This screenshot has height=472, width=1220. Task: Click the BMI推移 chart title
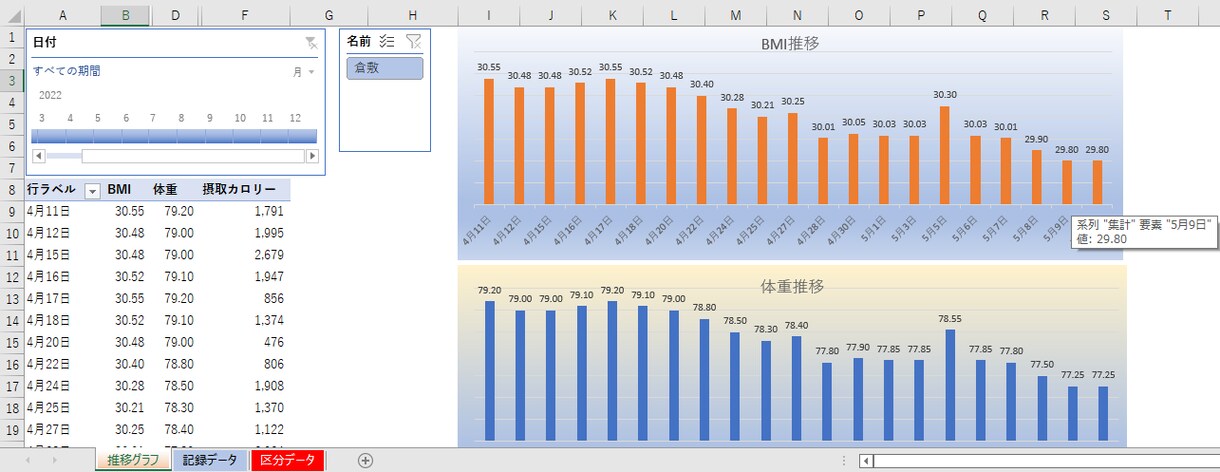pyautogui.click(x=791, y=43)
